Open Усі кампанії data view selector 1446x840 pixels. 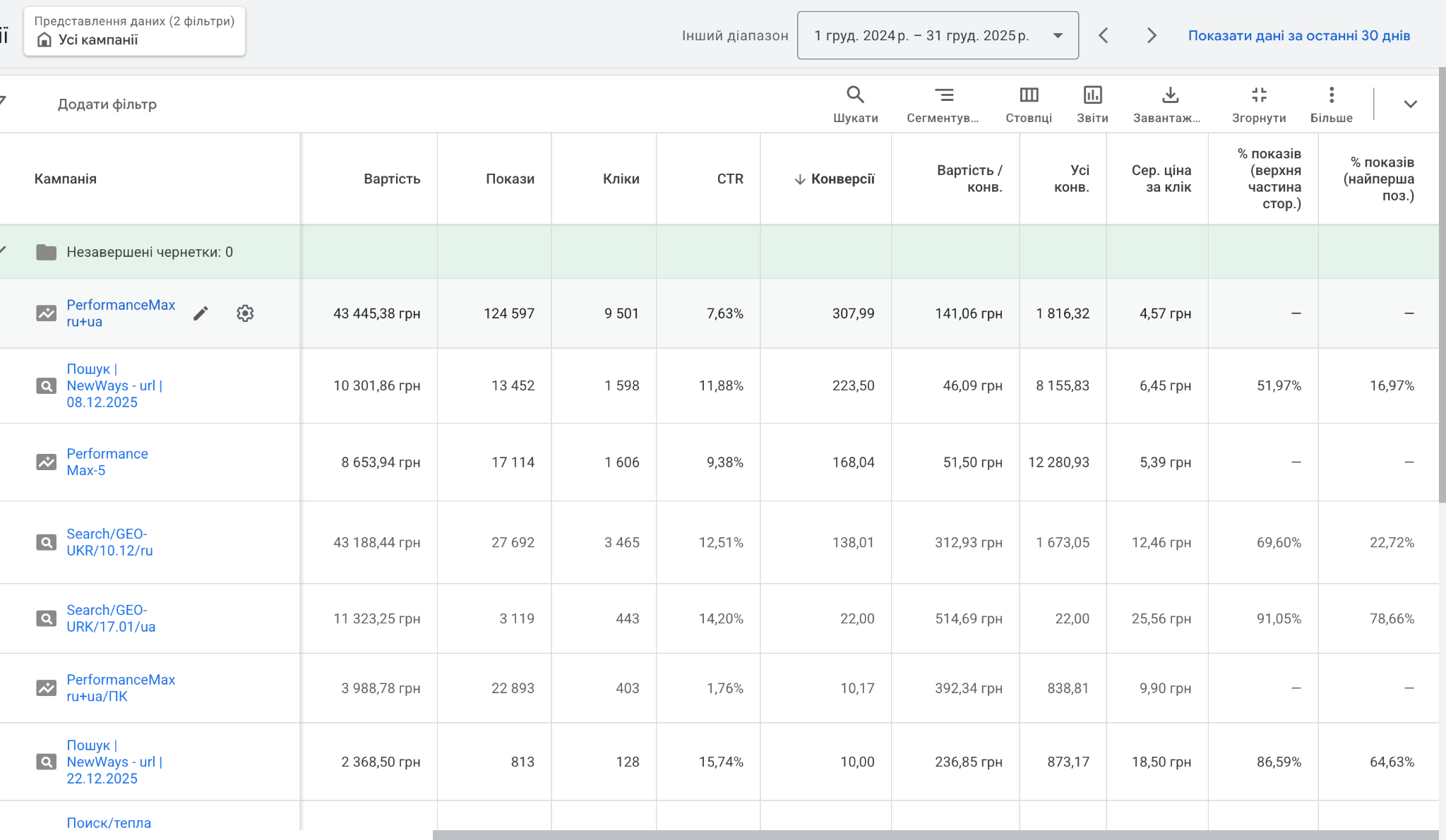[134, 32]
